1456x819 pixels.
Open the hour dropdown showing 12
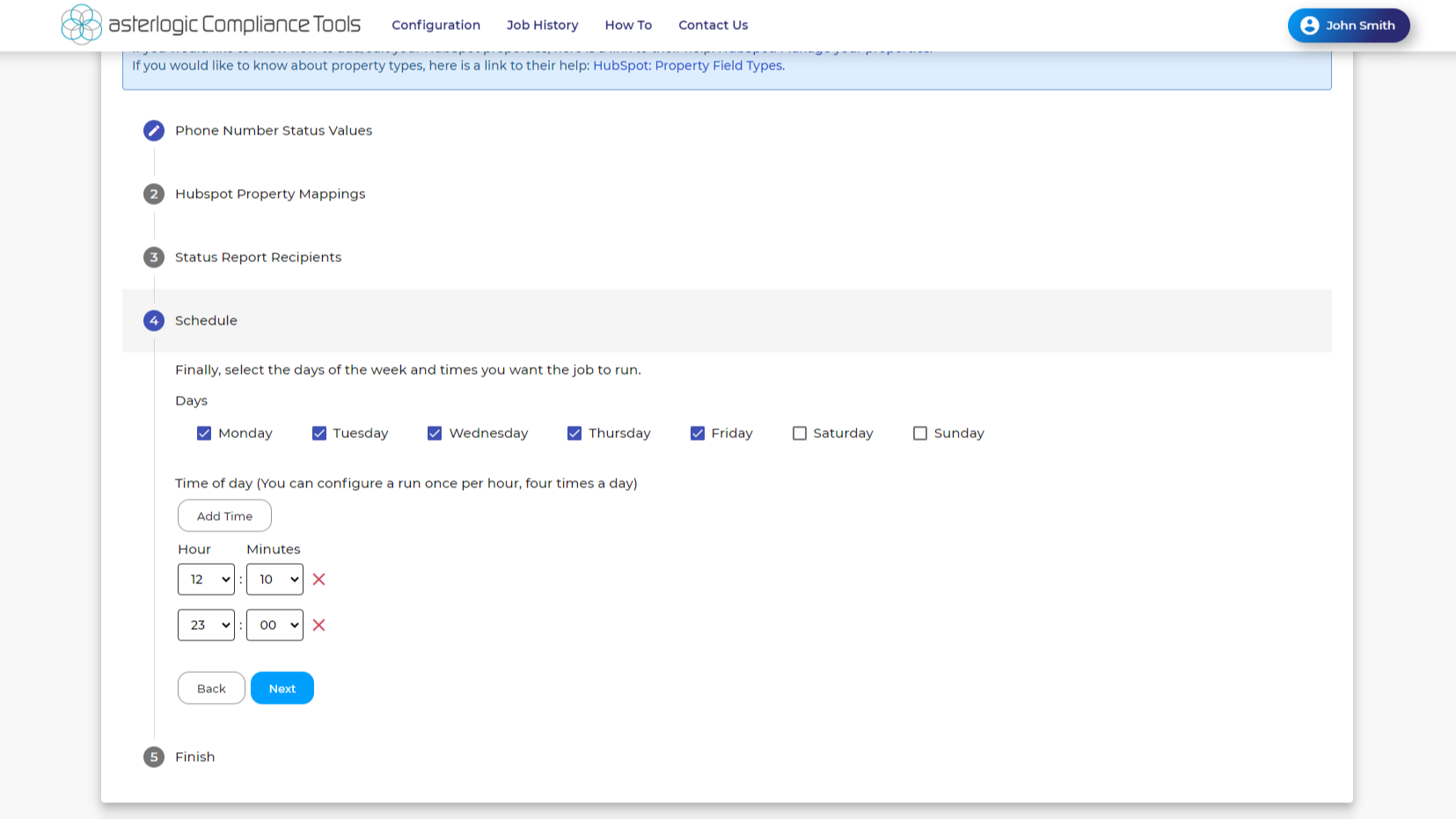point(206,580)
